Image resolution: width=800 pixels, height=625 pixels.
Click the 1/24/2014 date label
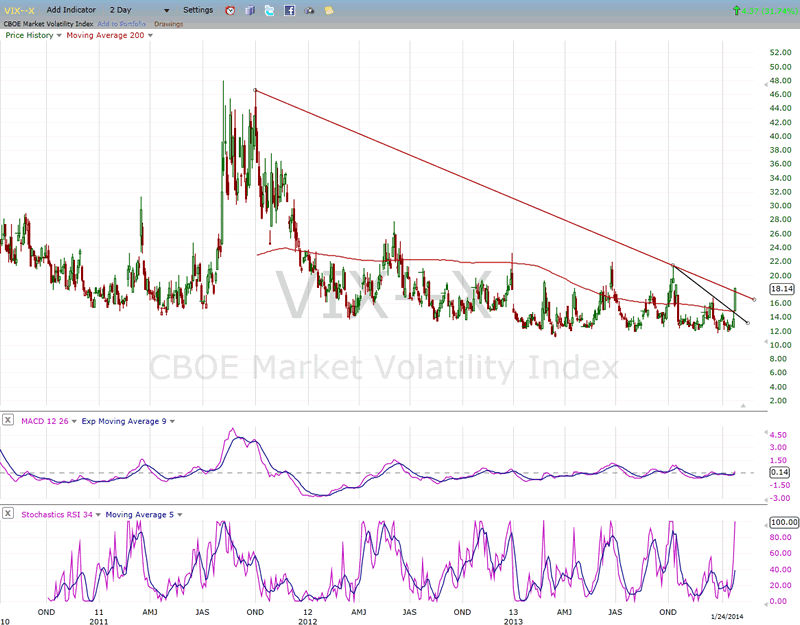point(727,617)
